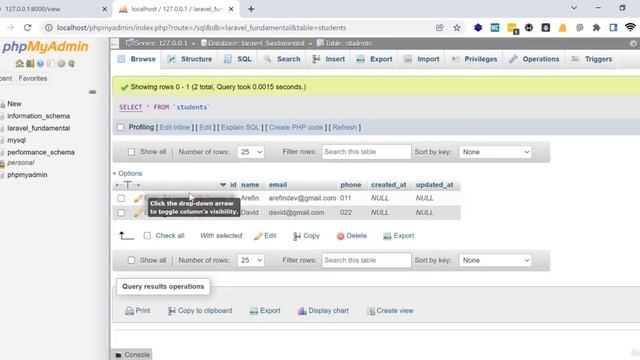Open the Search tab
The width and height of the screenshot is (640, 360).
282,59
